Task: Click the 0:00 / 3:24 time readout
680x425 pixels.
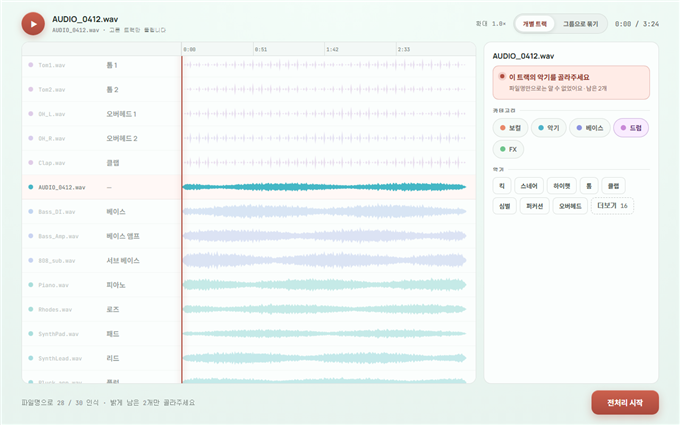Action: tap(637, 24)
